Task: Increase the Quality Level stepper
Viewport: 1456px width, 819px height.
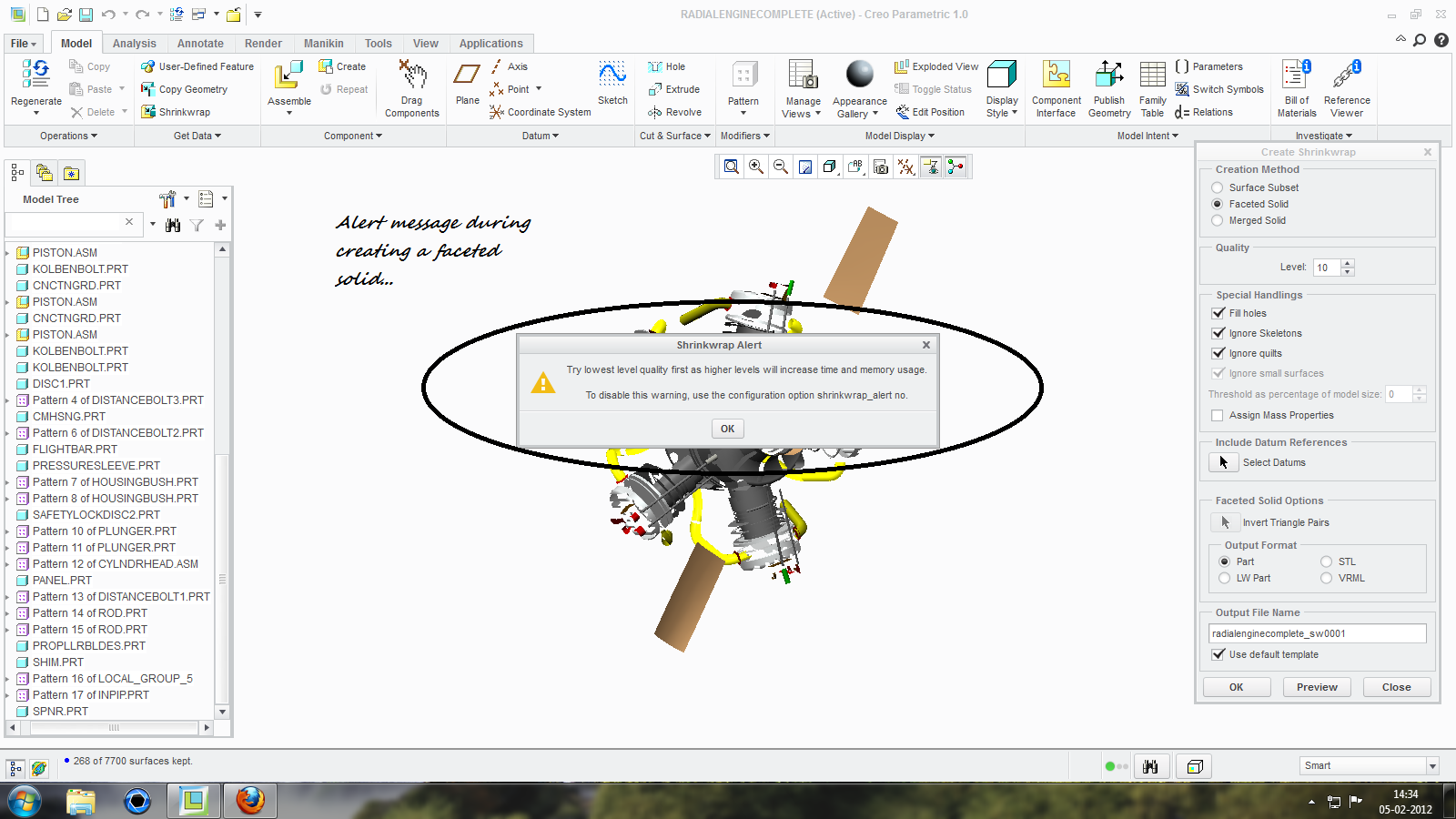Action: [1348, 263]
